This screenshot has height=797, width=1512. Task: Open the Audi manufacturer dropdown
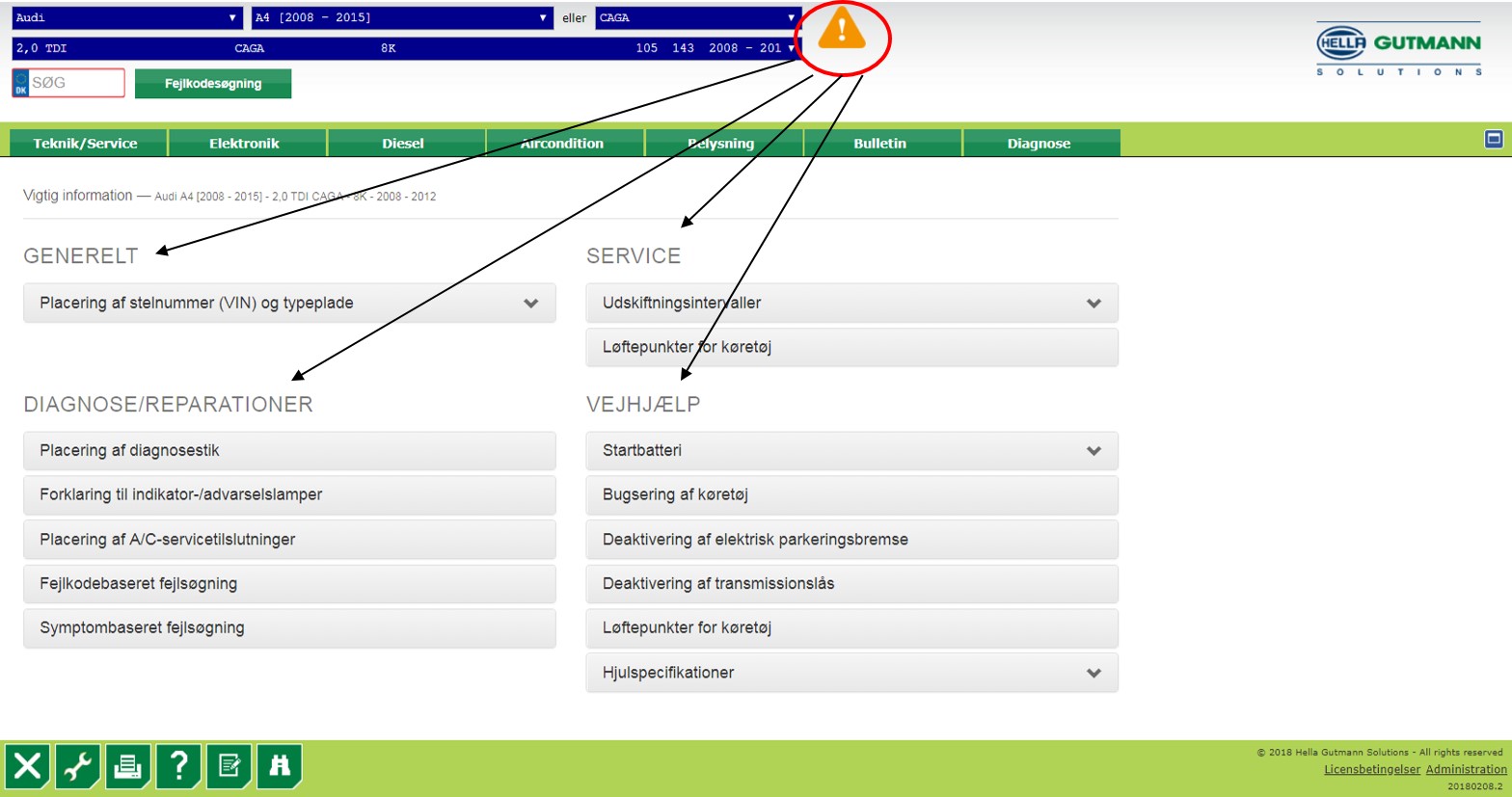(126, 17)
